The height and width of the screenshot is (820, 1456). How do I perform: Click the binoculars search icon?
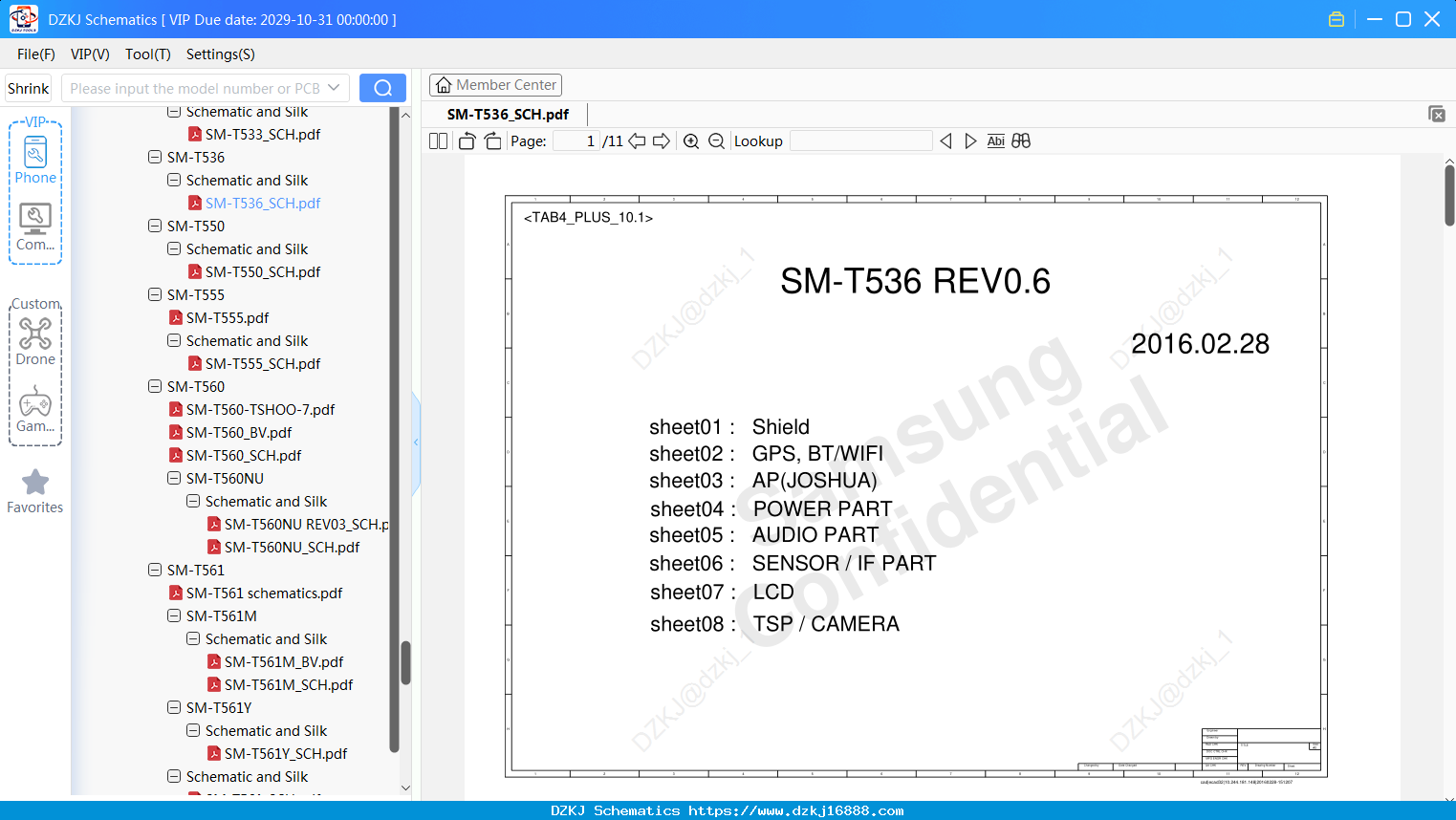[x=1021, y=141]
